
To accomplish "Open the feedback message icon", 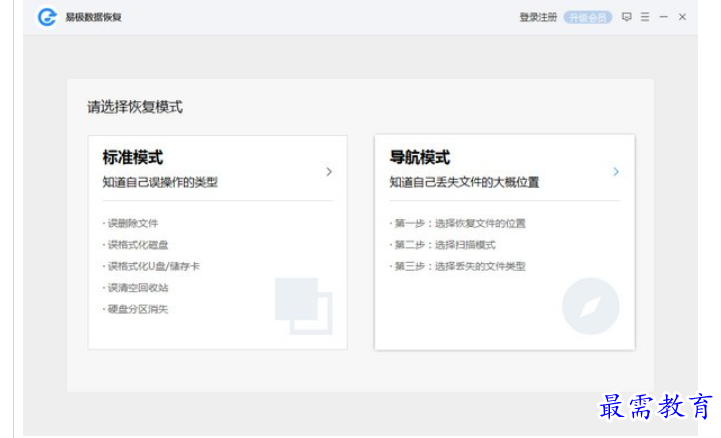I will (626, 17).
